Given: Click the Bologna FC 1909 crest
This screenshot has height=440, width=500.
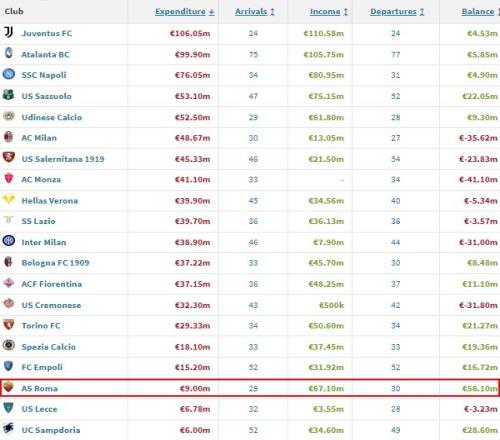Looking at the screenshot, I should pyautogui.click(x=9, y=262).
